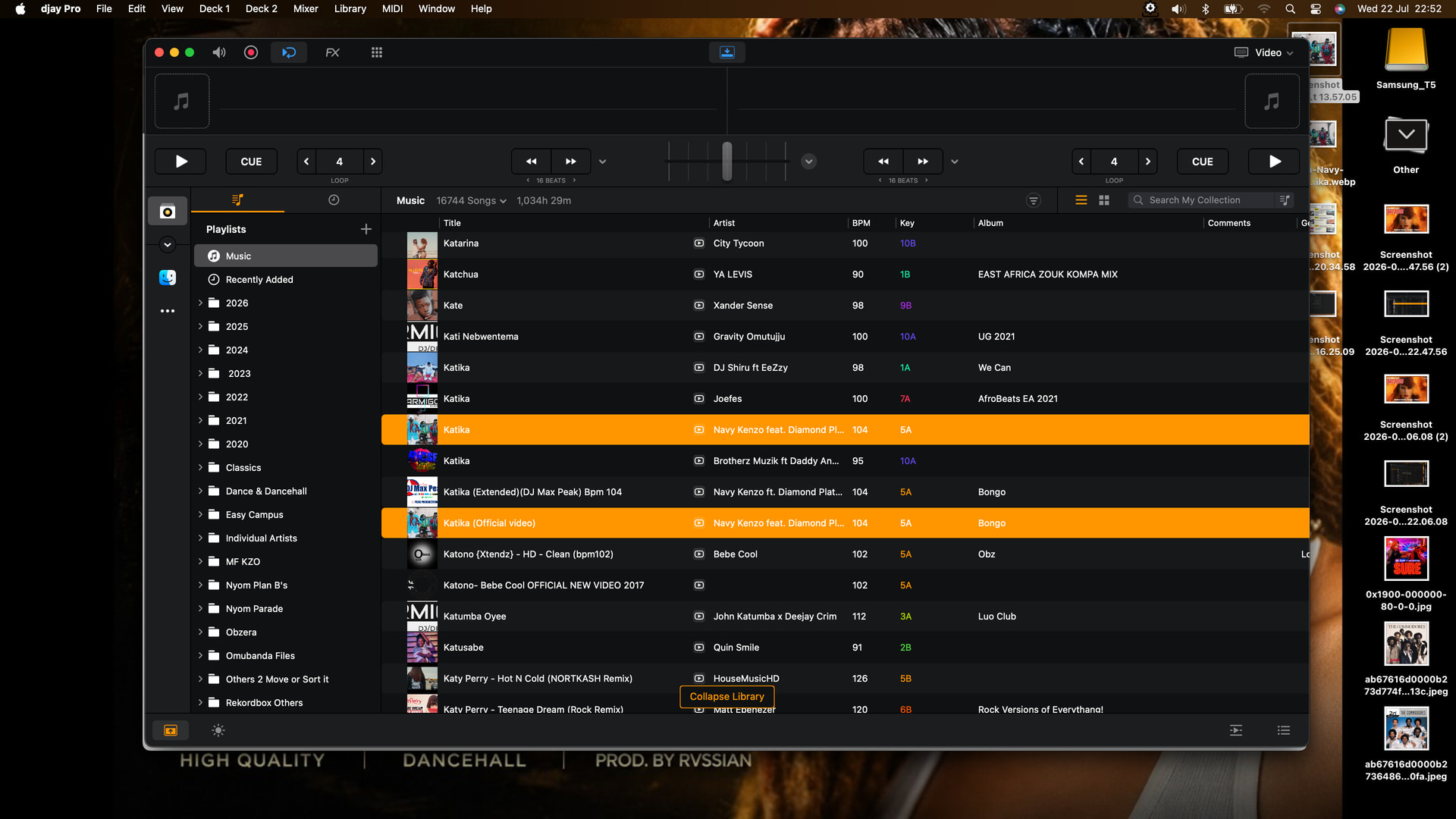Open the 16744 Songs dropdown
Viewport: 1456px width, 819px height.
471,200
